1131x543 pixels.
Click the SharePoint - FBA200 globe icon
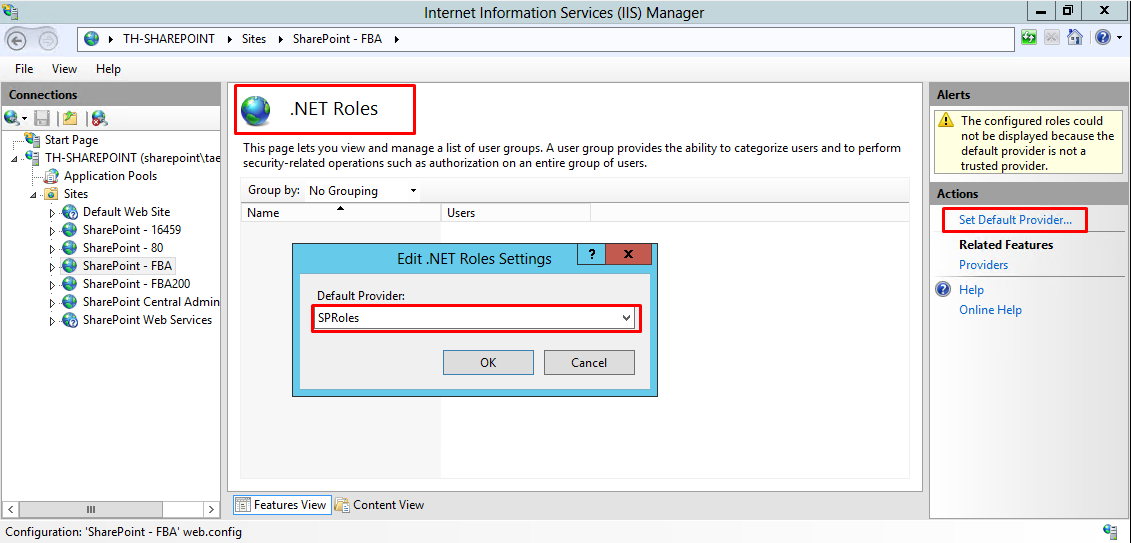70,284
